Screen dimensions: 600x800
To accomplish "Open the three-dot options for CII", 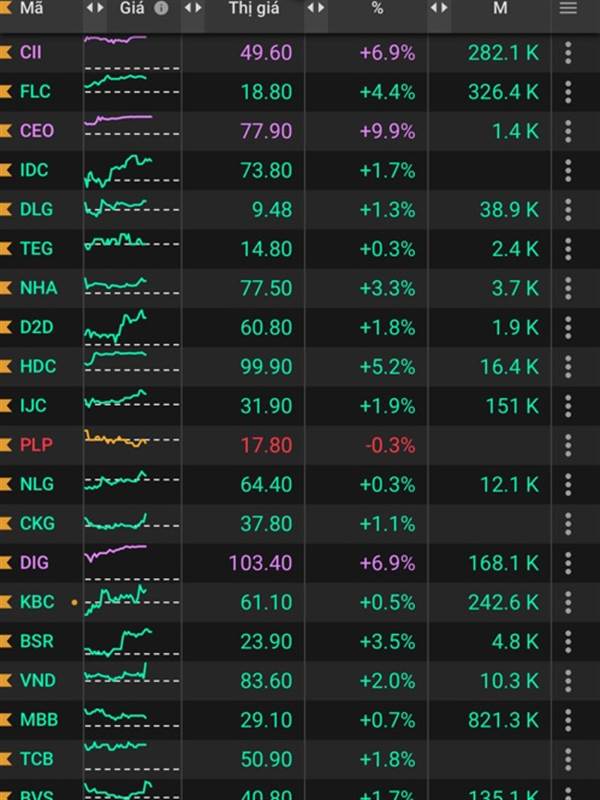I will click(x=568, y=53).
